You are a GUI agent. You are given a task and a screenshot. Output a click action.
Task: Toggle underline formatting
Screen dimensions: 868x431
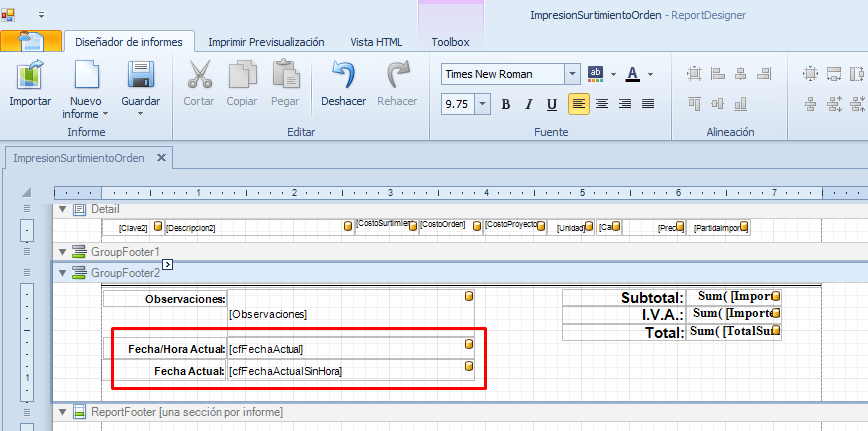coord(552,104)
